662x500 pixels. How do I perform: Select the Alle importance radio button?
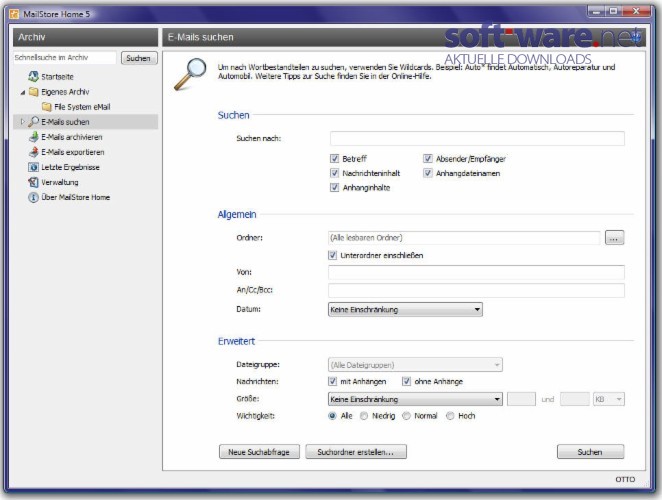tap(332, 416)
